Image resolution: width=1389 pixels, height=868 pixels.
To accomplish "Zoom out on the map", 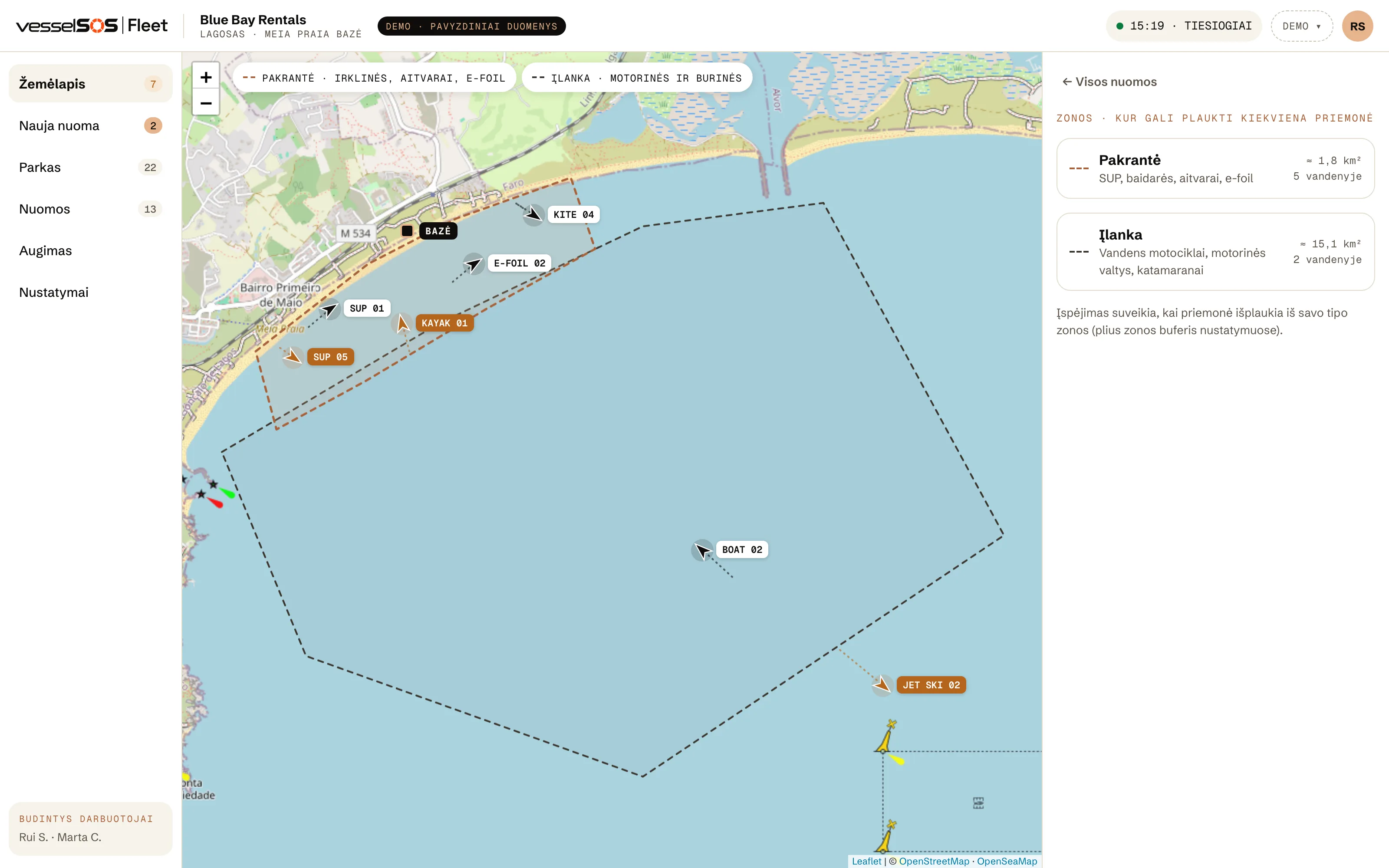I will [205, 103].
